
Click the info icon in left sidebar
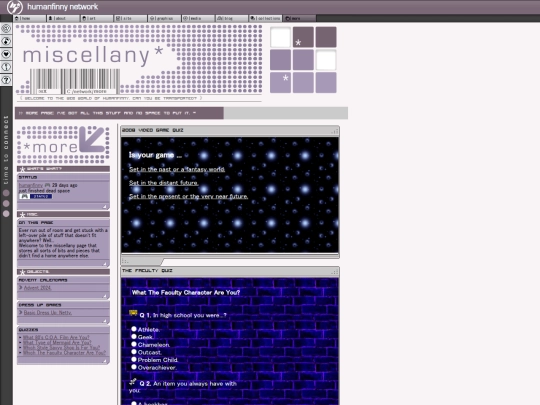click(6, 67)
